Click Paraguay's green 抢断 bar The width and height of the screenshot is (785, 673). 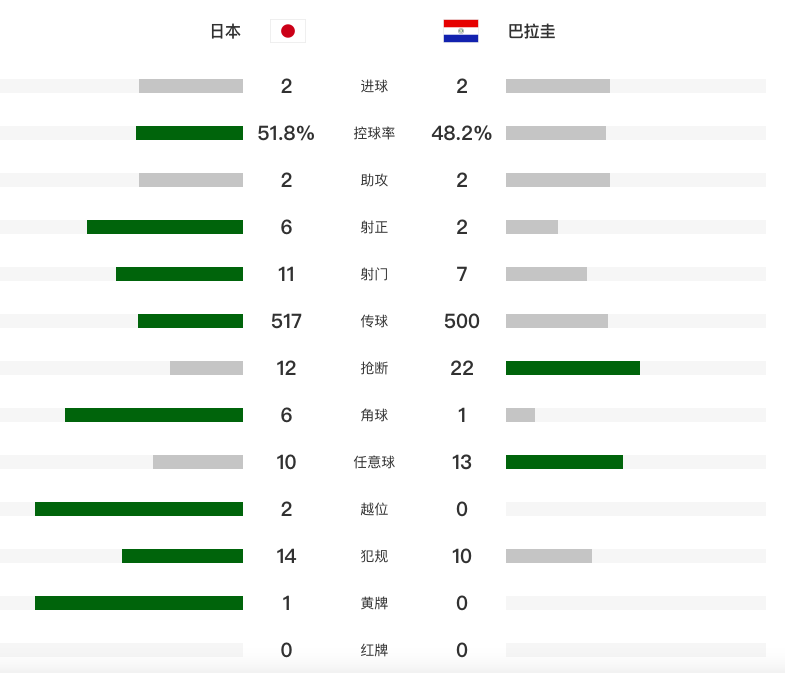572,368
